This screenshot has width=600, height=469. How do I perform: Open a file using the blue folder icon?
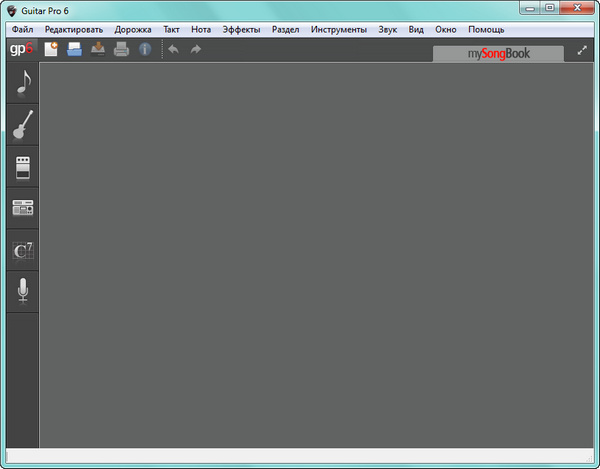pos(74,49)
